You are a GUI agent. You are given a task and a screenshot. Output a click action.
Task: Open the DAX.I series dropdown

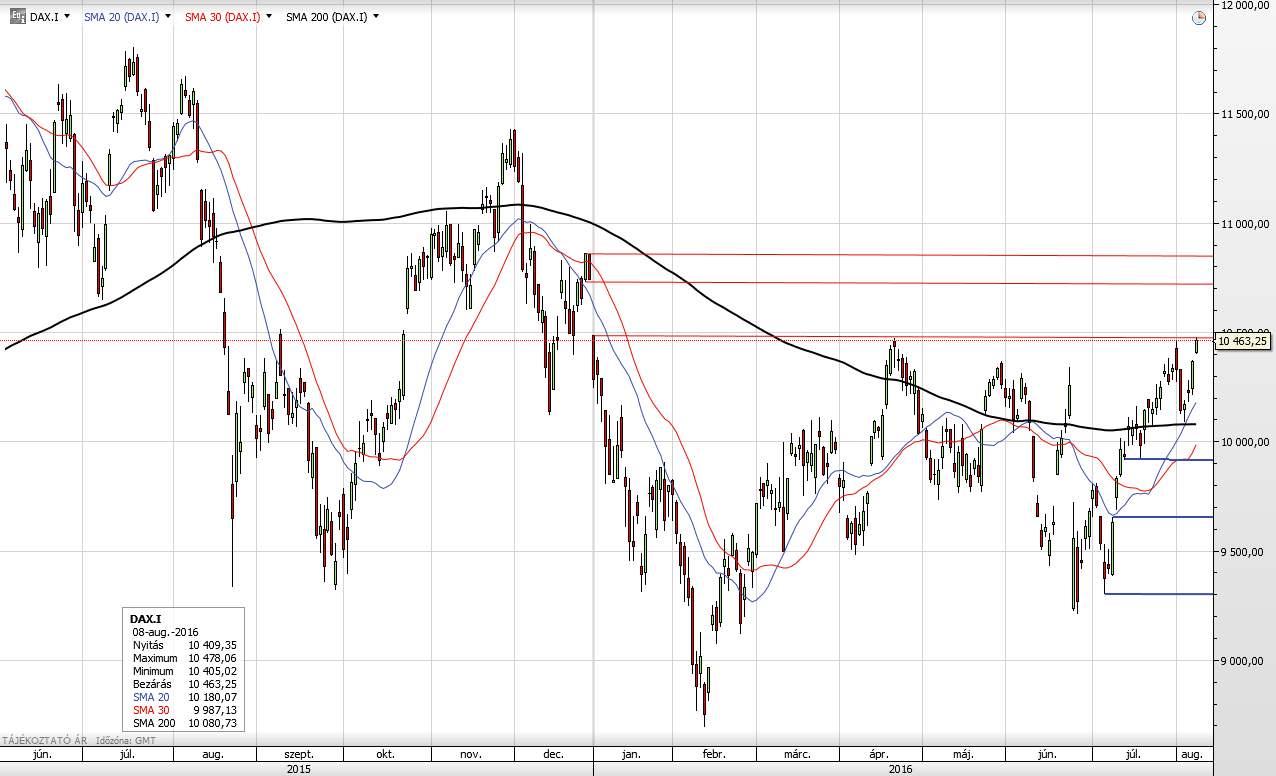67,17
